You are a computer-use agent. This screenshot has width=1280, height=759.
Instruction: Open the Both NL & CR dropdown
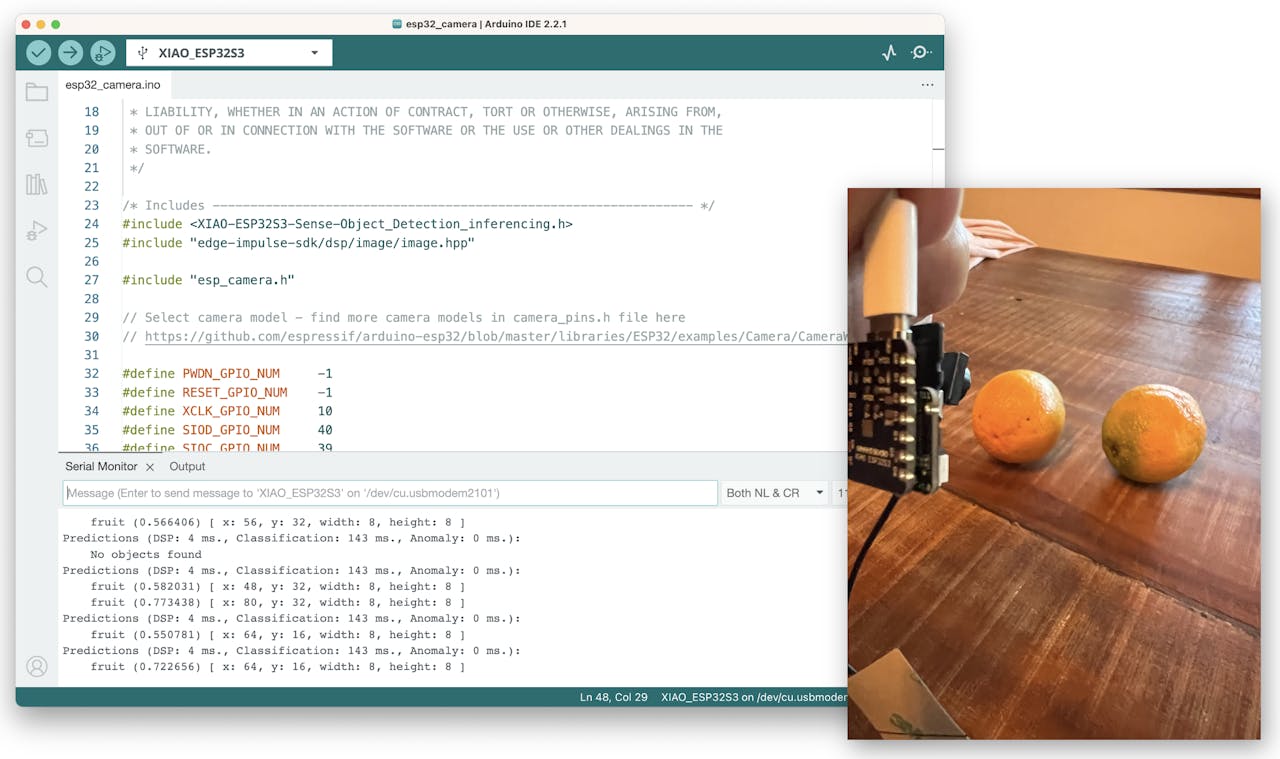point(774,493)
